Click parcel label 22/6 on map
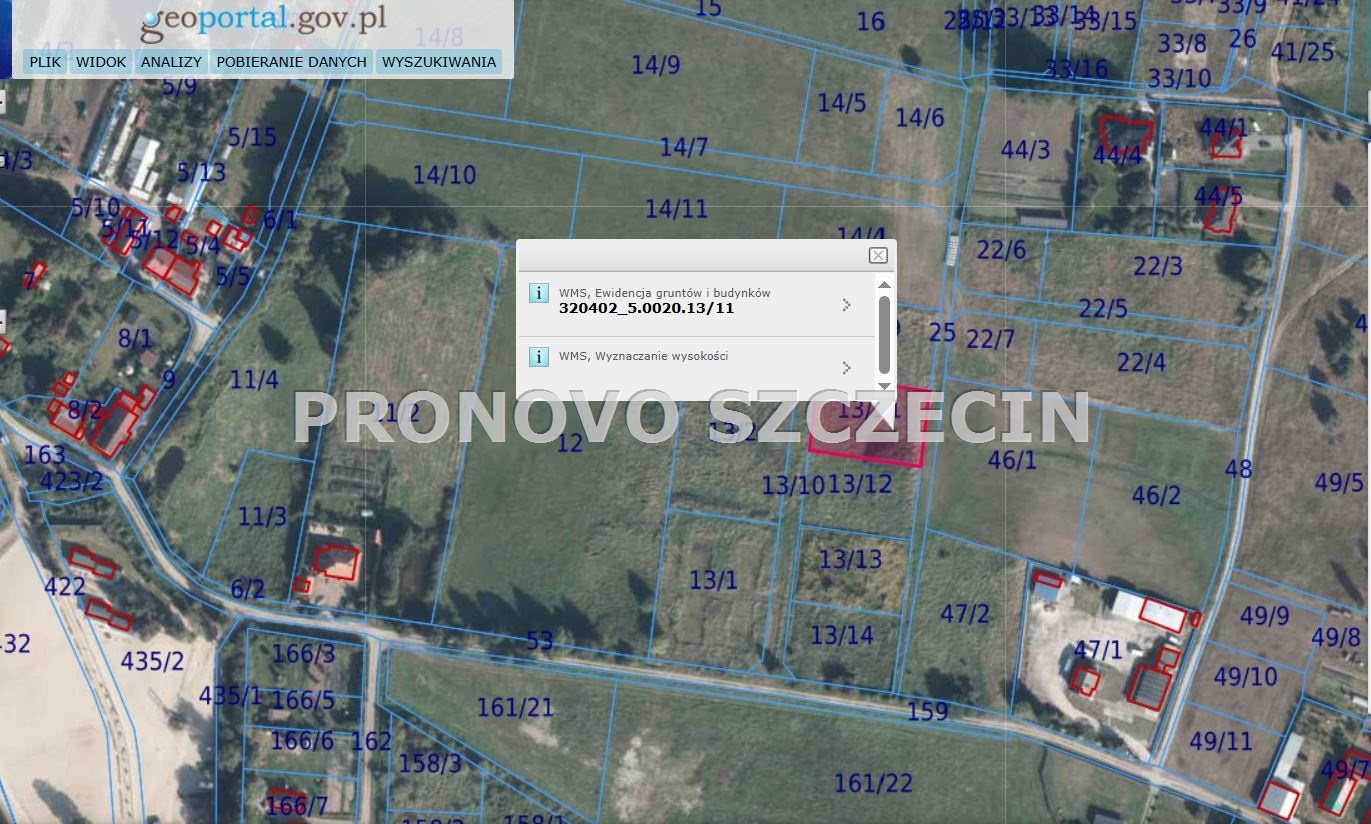This screenshot has height=824, width=1371. [x=1002, y=250]
